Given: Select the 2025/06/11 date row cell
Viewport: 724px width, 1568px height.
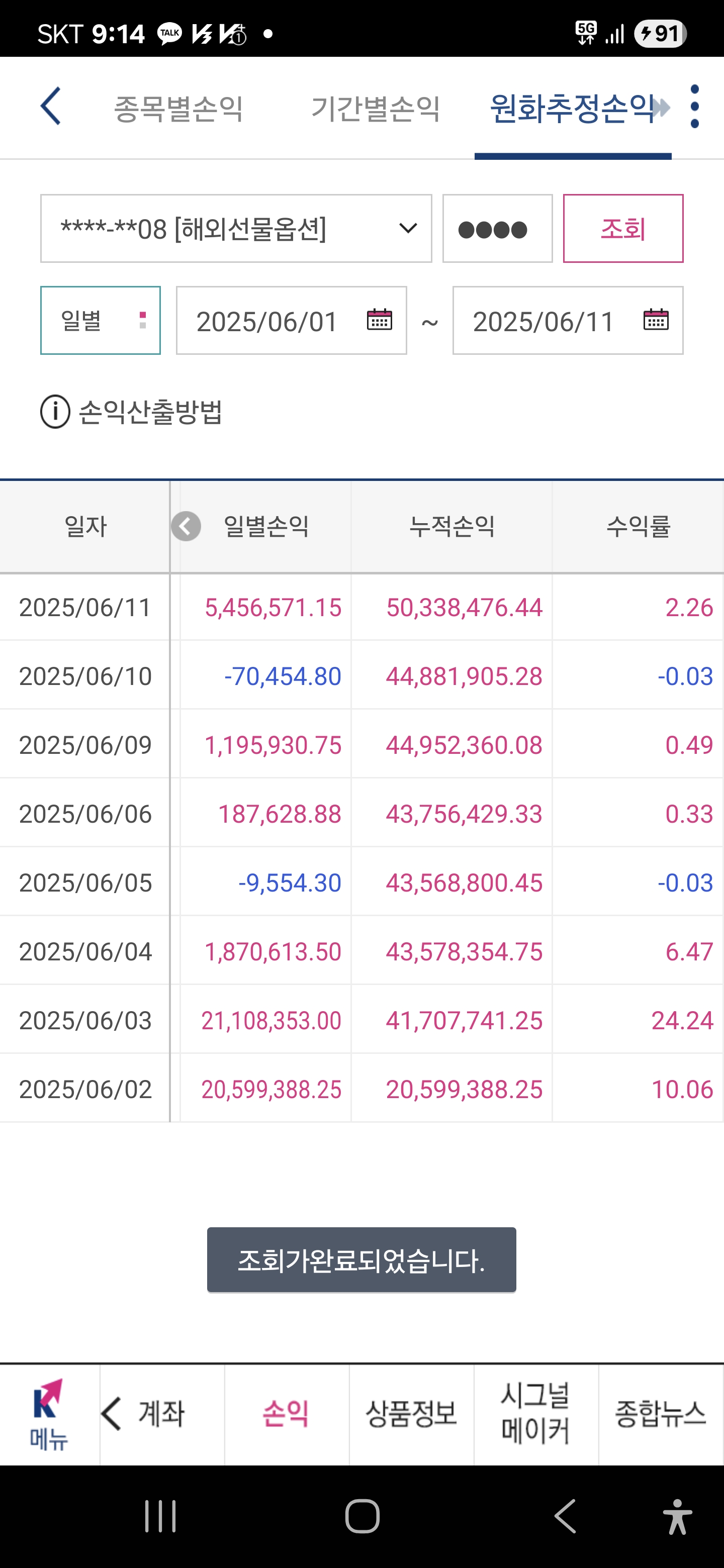Looking at the screenshot, I should (x=85, y=608).
